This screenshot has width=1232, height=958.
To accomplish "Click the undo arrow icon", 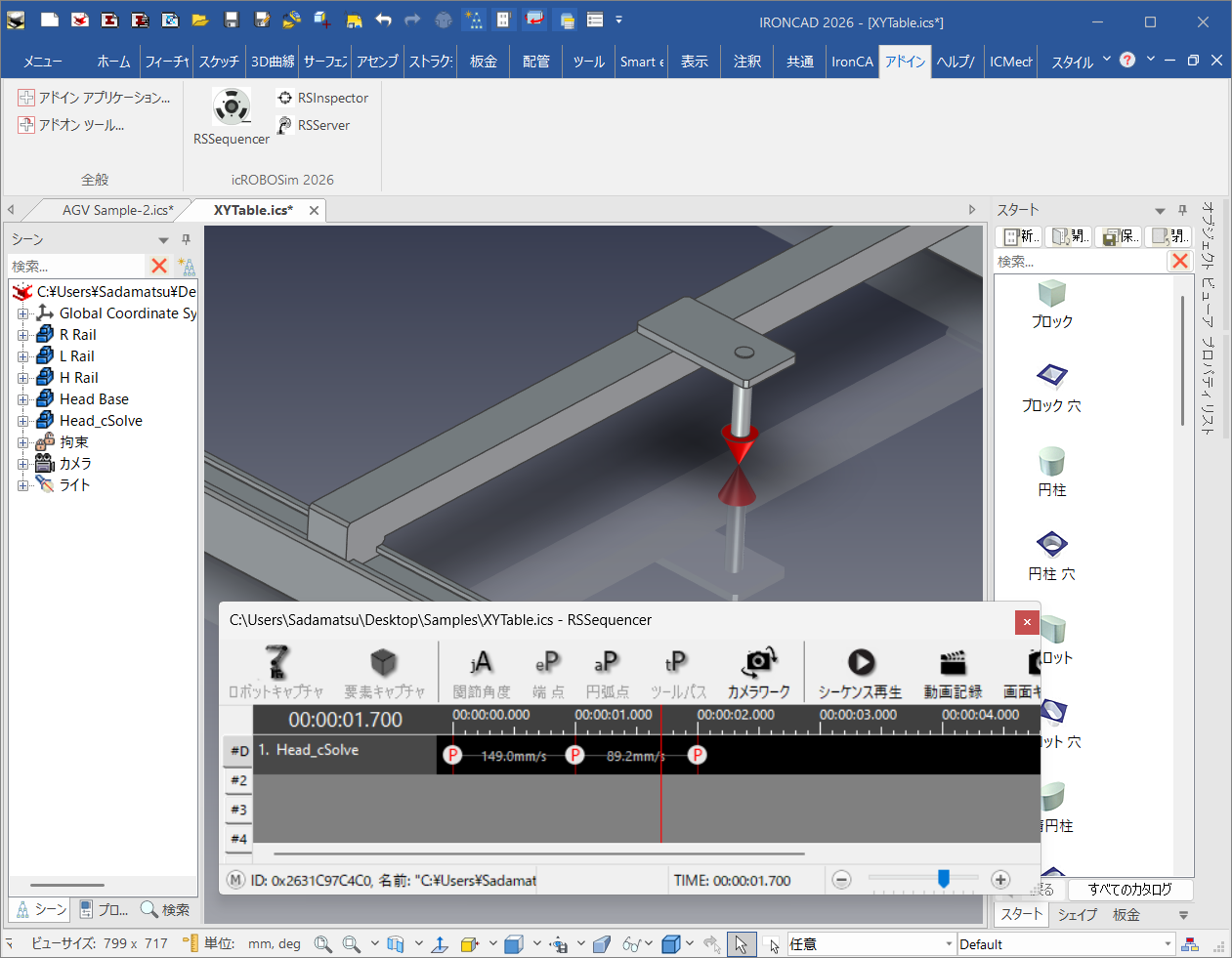I will click(383, 20).
